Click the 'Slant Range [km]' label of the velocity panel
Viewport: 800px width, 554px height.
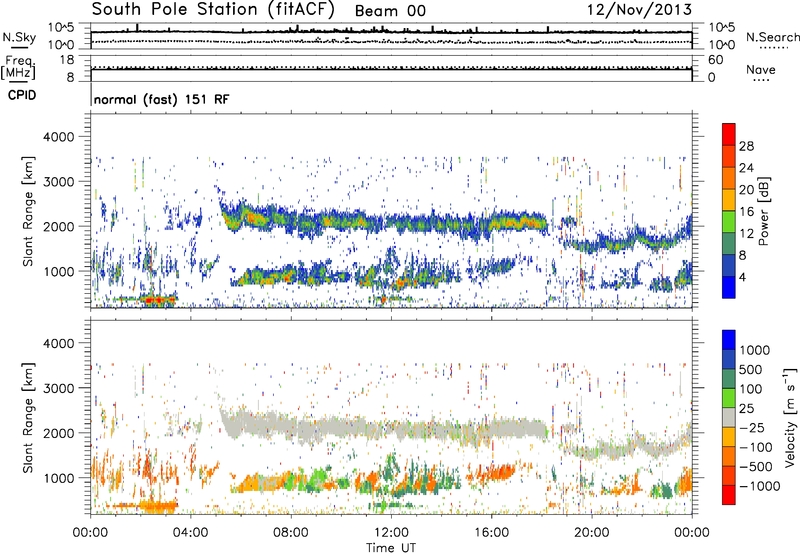[x=28, y=417]
